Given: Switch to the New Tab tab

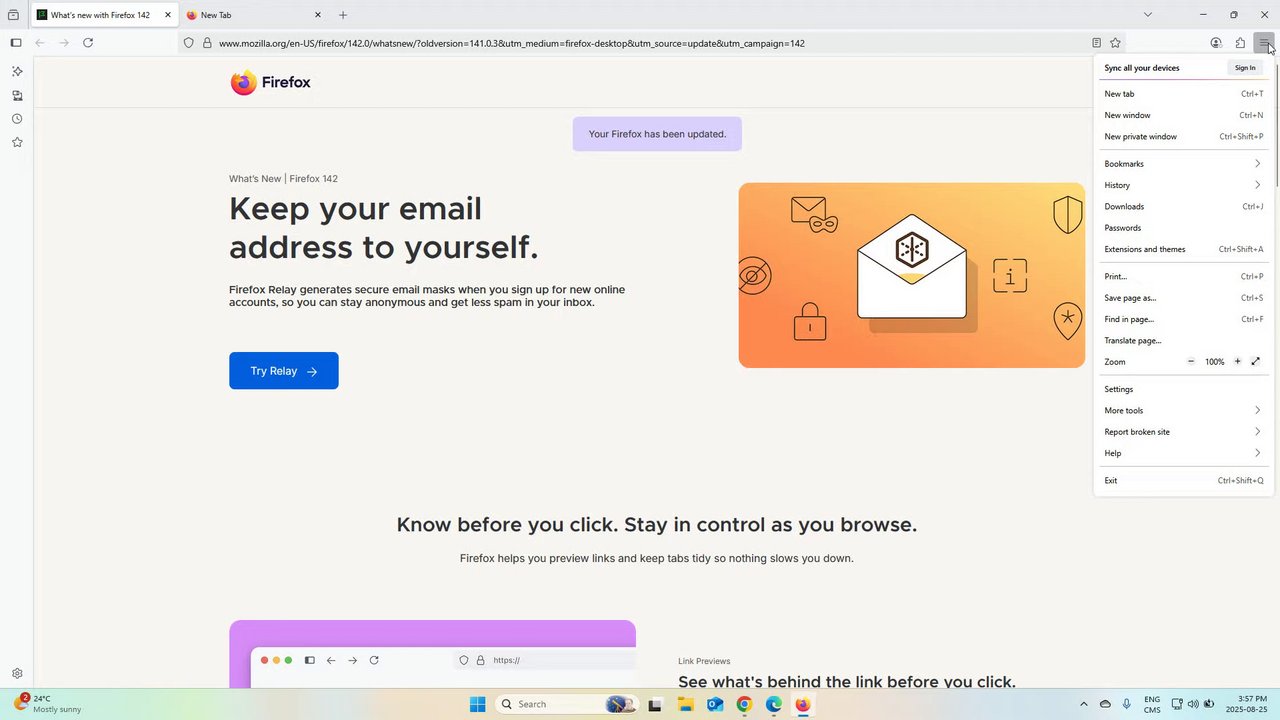Looking at the screenshot, I should pyautogui.click(x=255, y=15).
